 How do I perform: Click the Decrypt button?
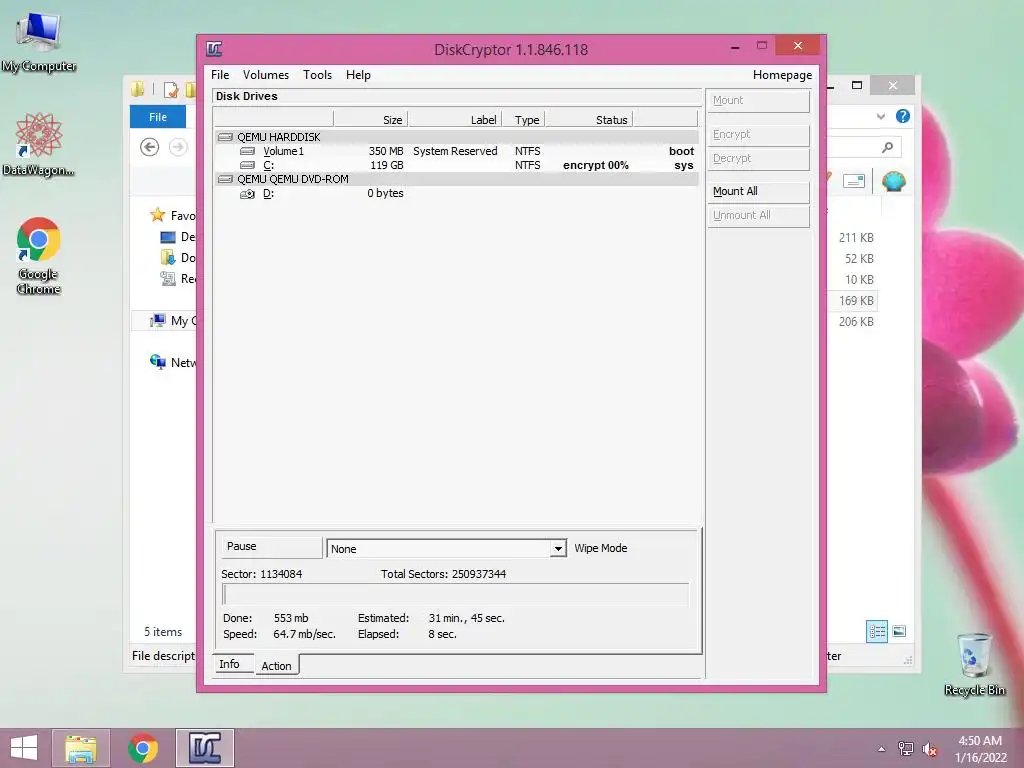pos(758,159)
